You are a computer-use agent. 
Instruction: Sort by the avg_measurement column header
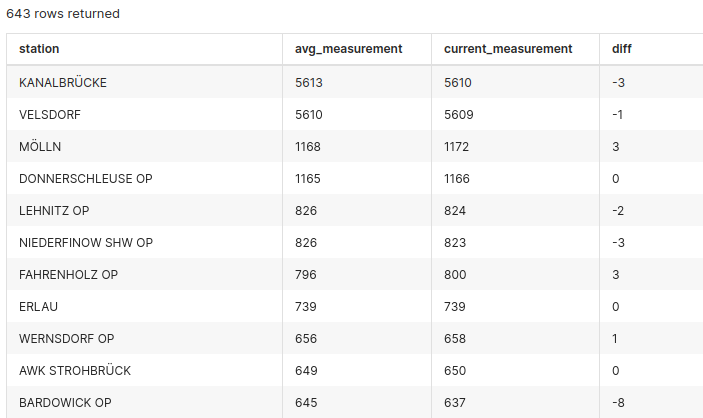click(x=348, y=48)
